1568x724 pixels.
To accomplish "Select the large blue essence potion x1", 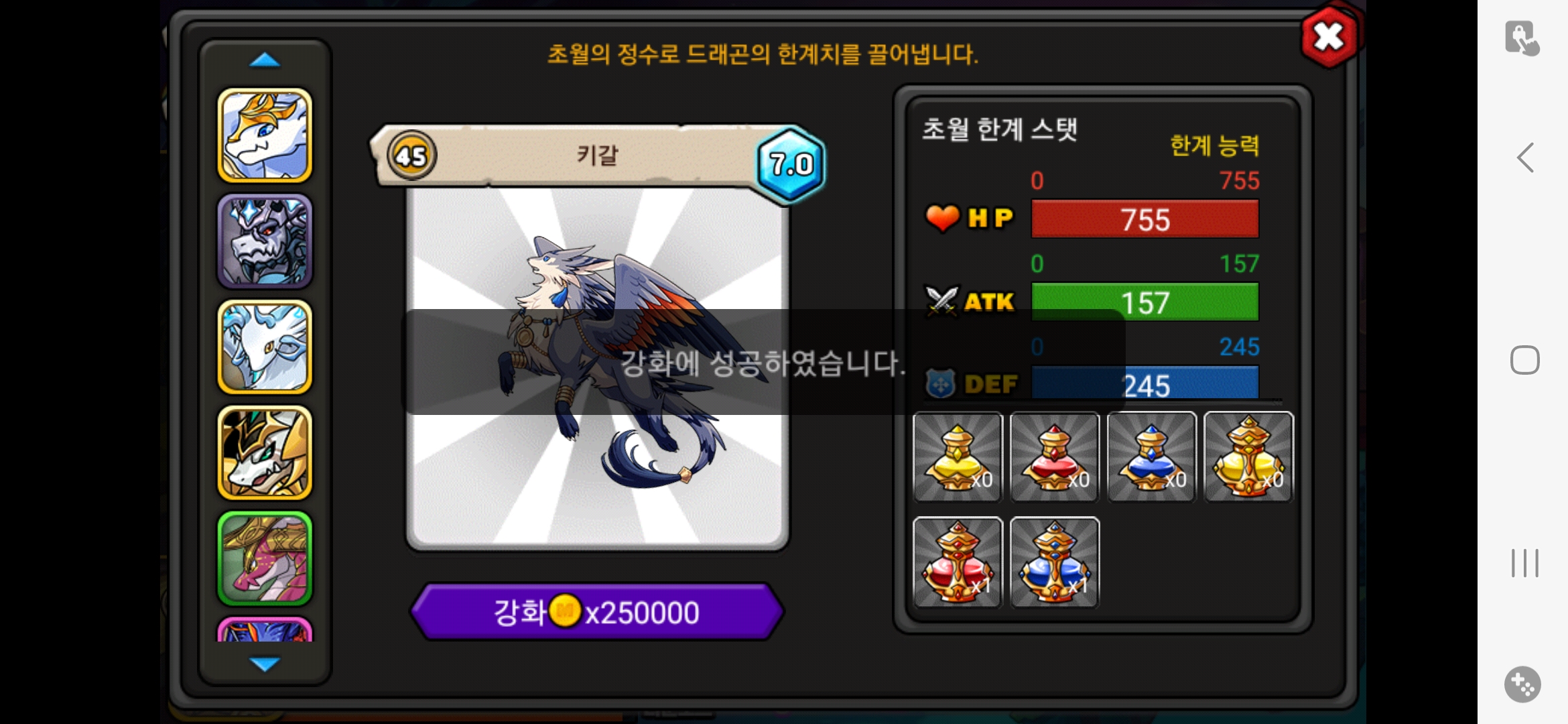I will coord(1055,562).
